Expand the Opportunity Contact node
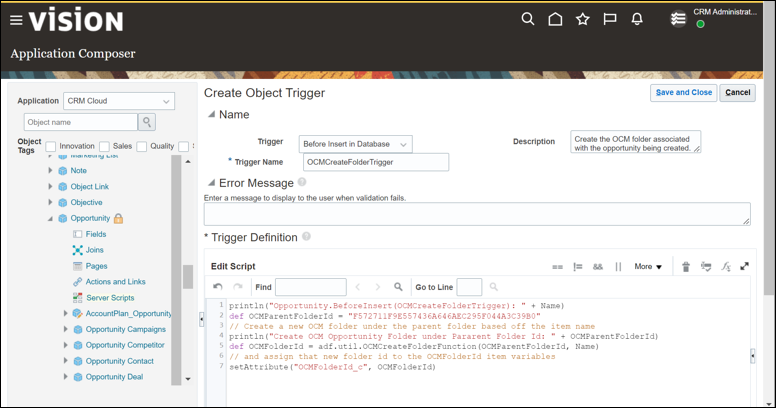The image size is (776, 408). (x=65, y=360)
